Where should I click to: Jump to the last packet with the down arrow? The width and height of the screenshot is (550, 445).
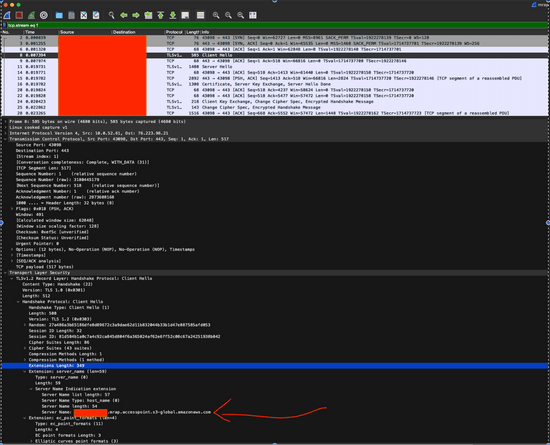[x=173, y=15]
